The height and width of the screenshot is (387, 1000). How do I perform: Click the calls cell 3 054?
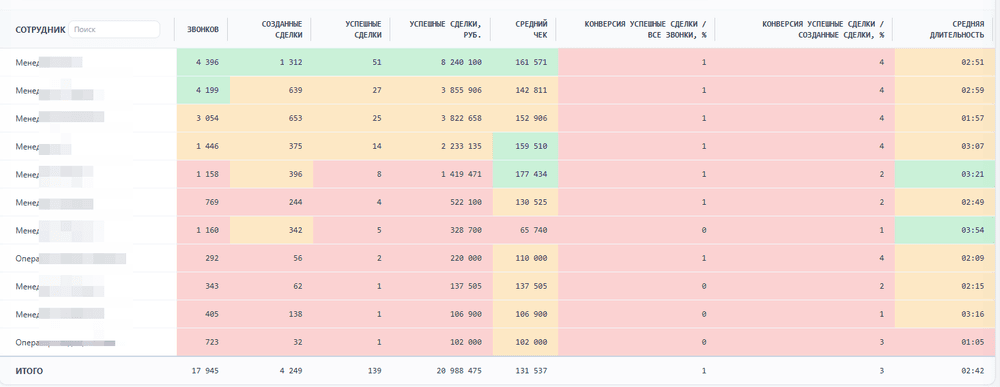[203, 119]
